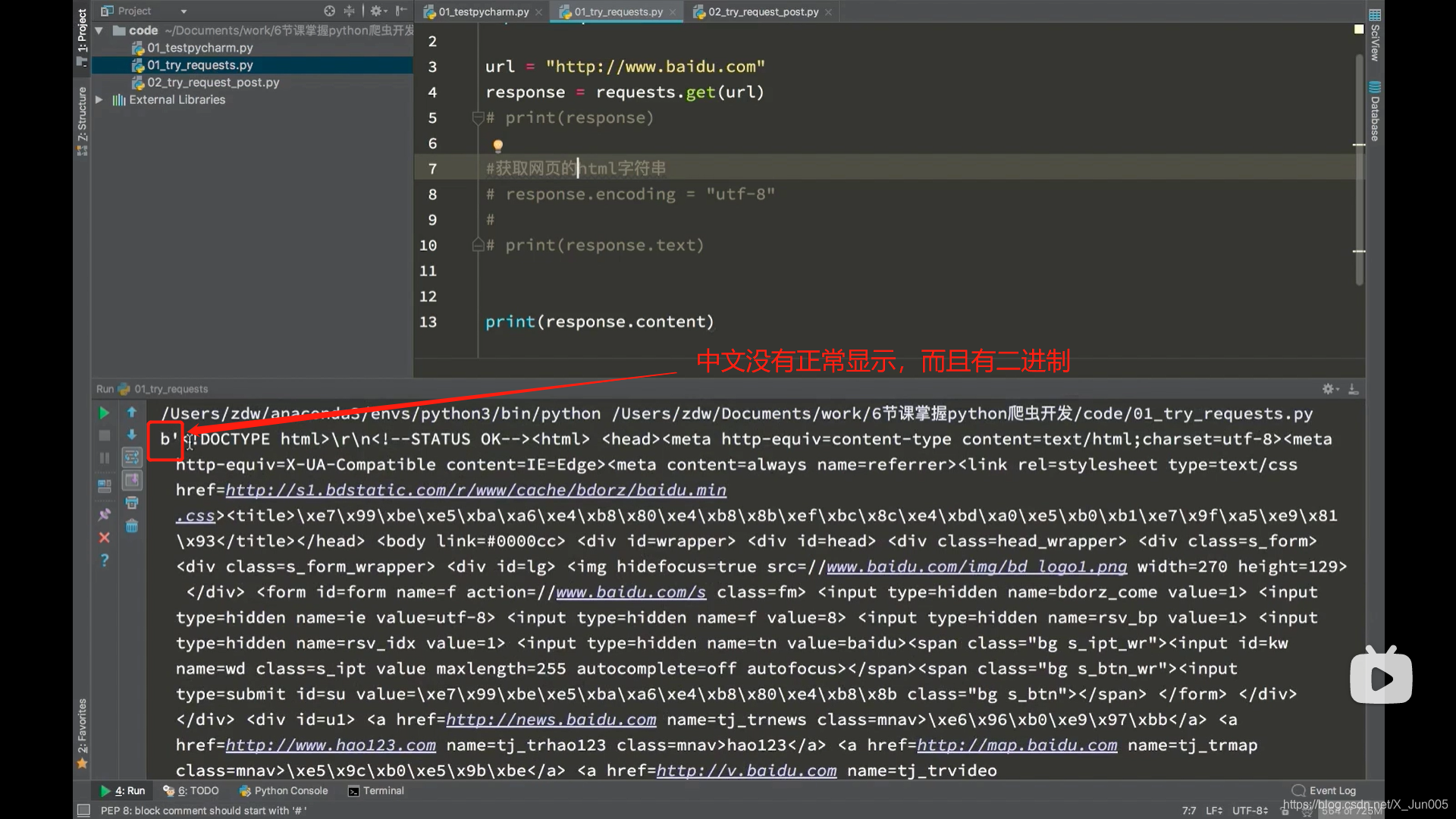Select 01_testpycharm.py in project tree
The height and width of the screenshot is (819, 1456).
coord(199,48)
